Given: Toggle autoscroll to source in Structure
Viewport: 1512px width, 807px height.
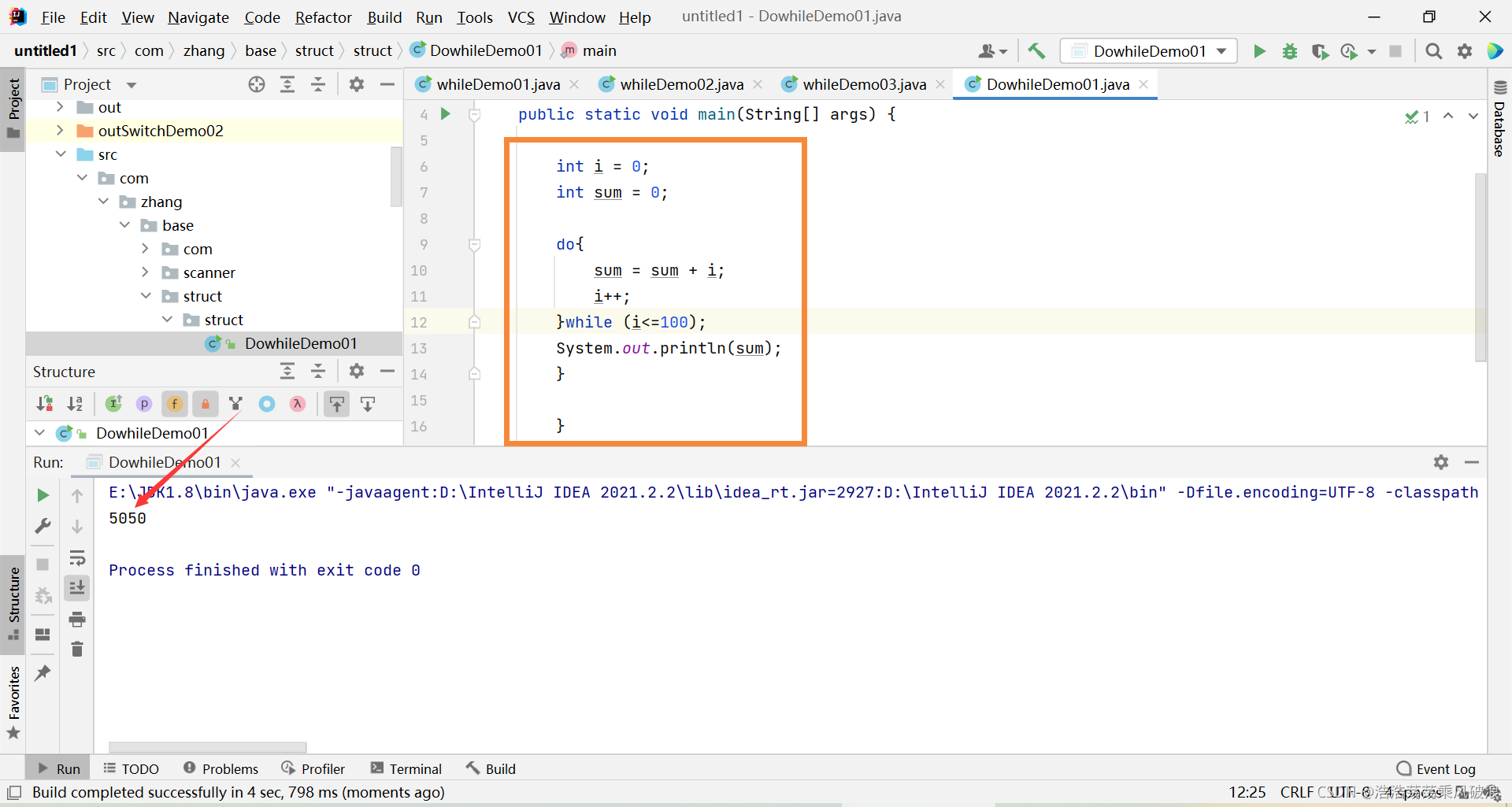Looking at the screenshot, I should tap(337, 404).
